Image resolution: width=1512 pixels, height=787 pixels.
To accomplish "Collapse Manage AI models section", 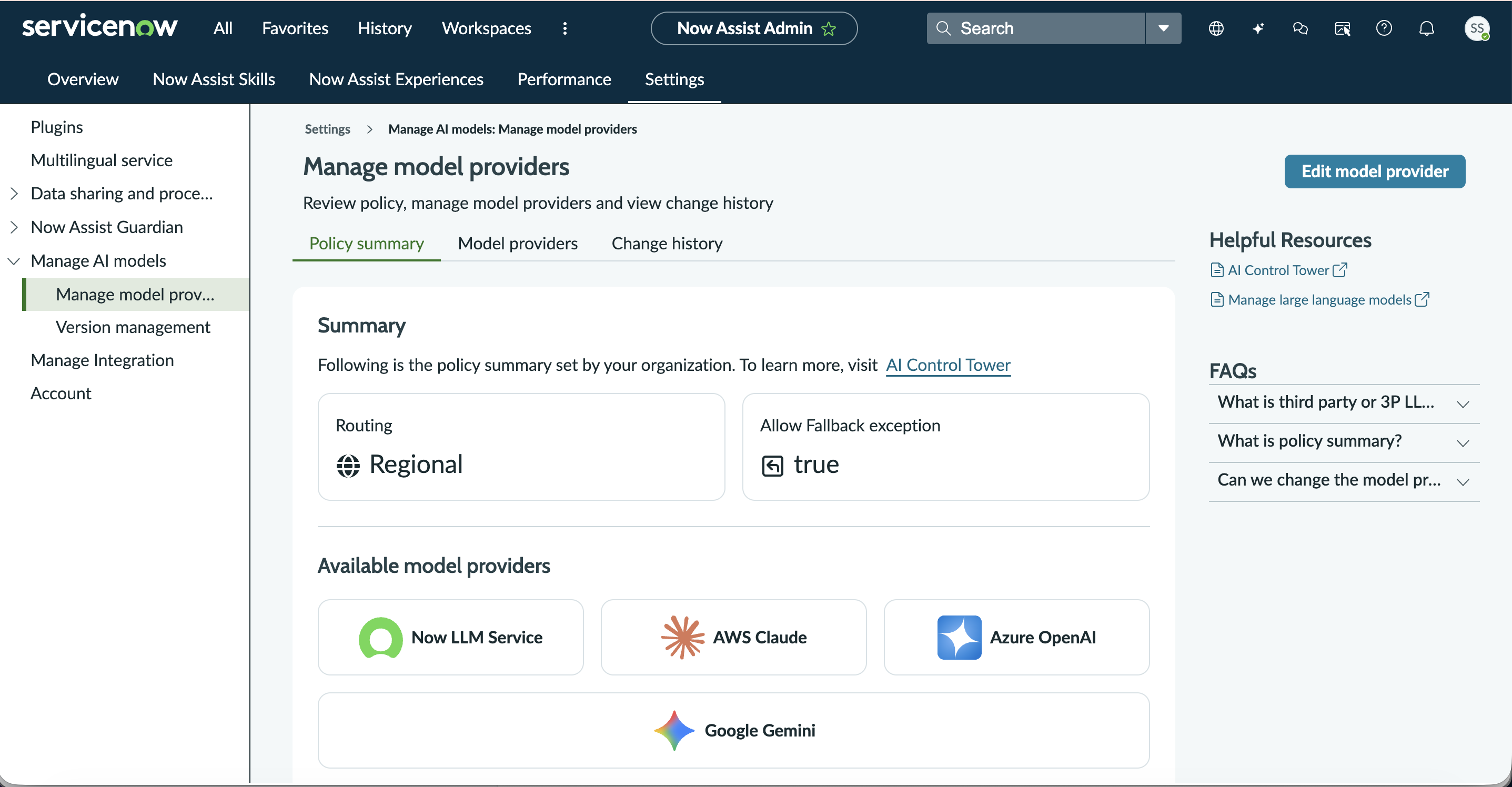I will point(14,260).
